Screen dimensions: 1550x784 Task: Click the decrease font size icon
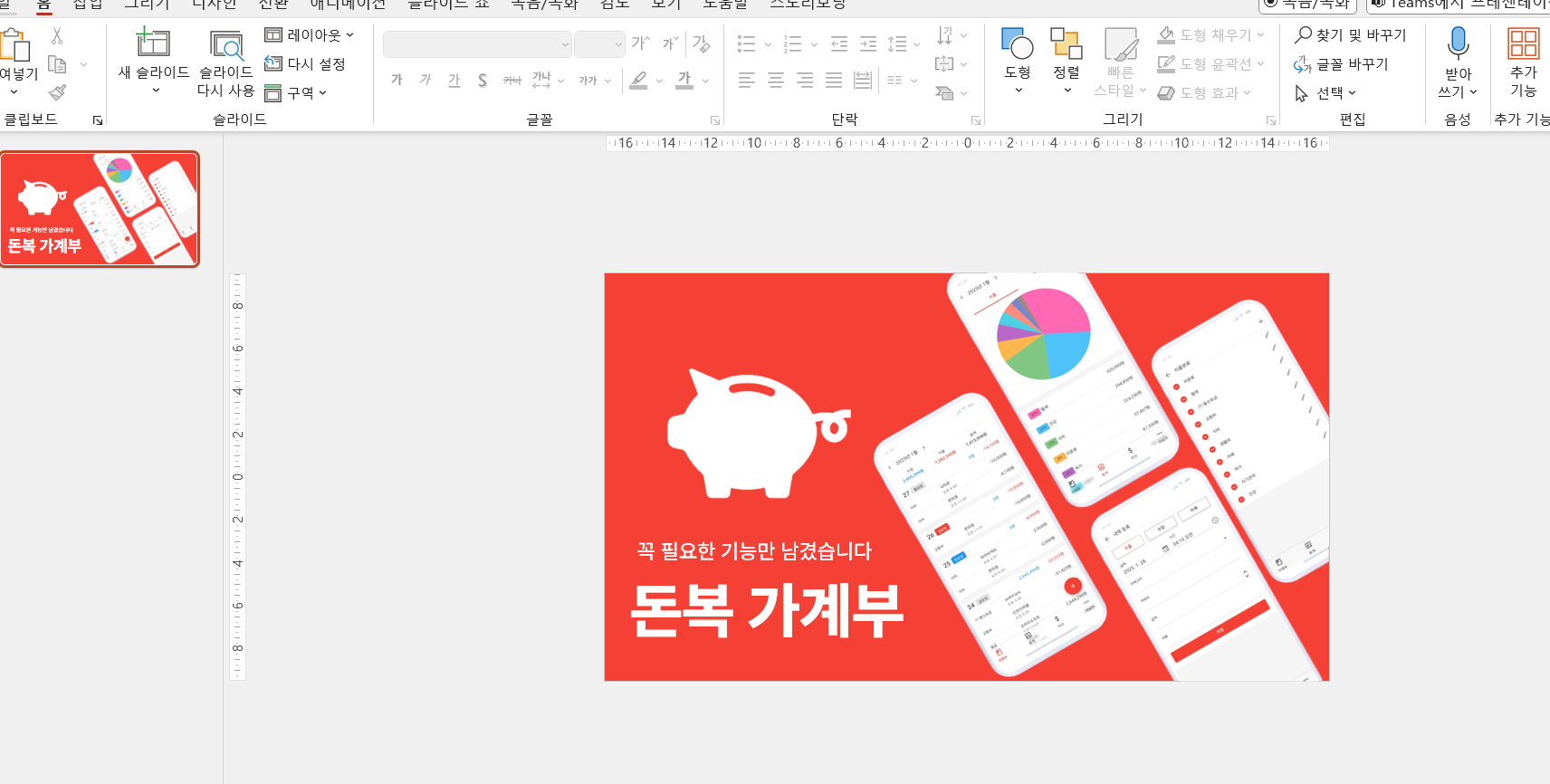click(670, 43)
